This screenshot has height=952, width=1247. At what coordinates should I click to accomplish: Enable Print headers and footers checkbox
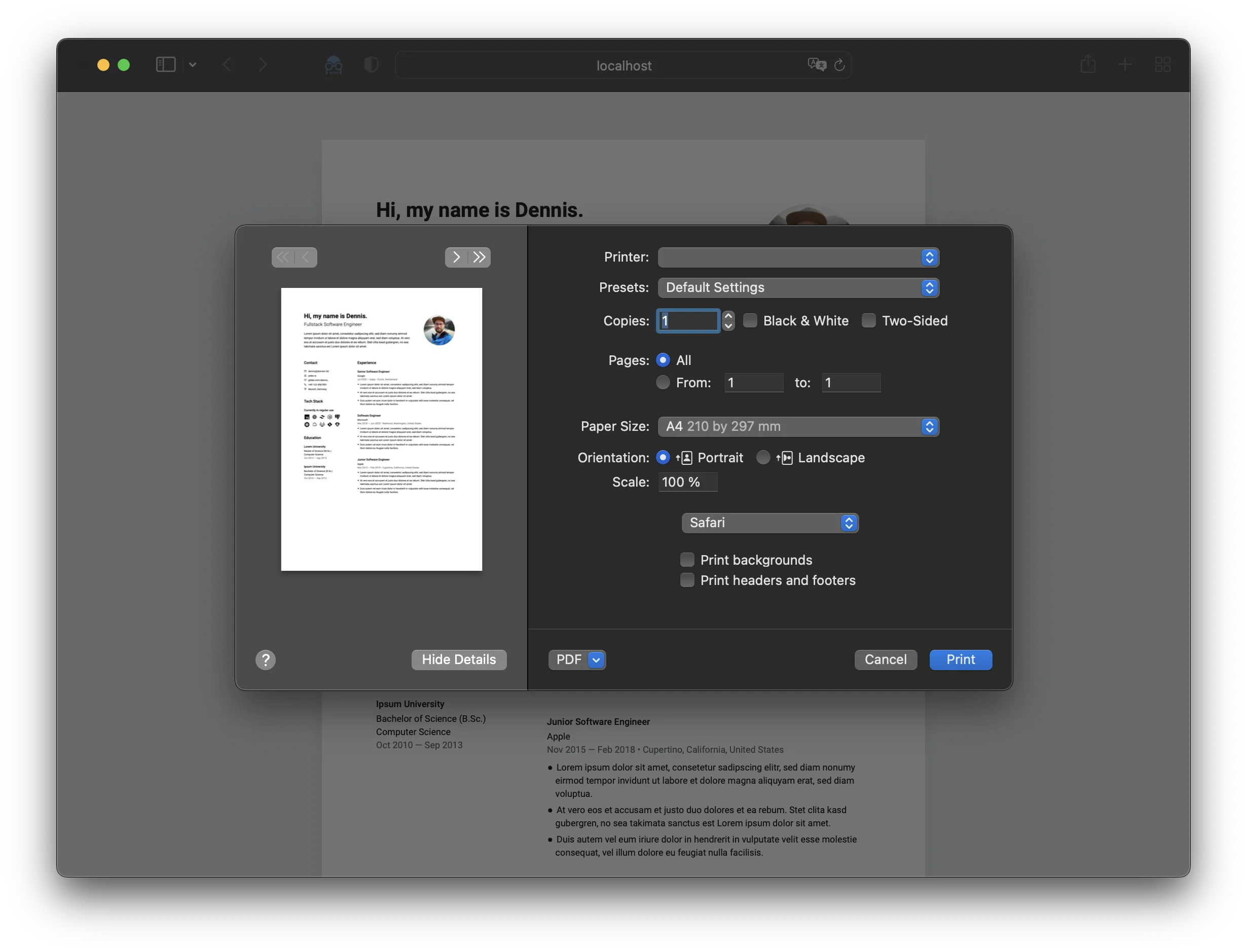pos(687,580)
